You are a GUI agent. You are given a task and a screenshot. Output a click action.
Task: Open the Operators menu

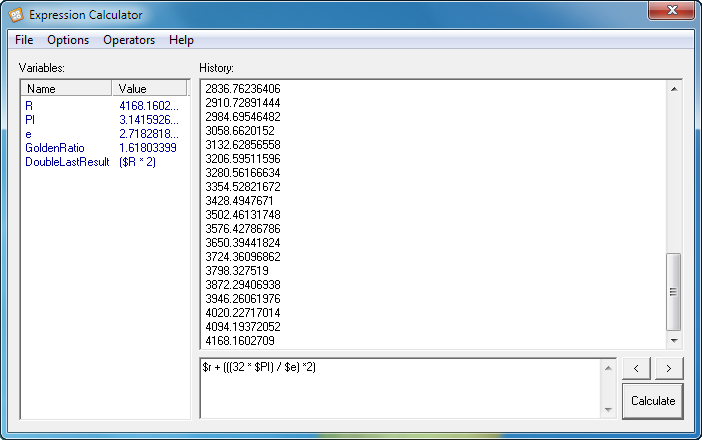(x=129, y=40)
